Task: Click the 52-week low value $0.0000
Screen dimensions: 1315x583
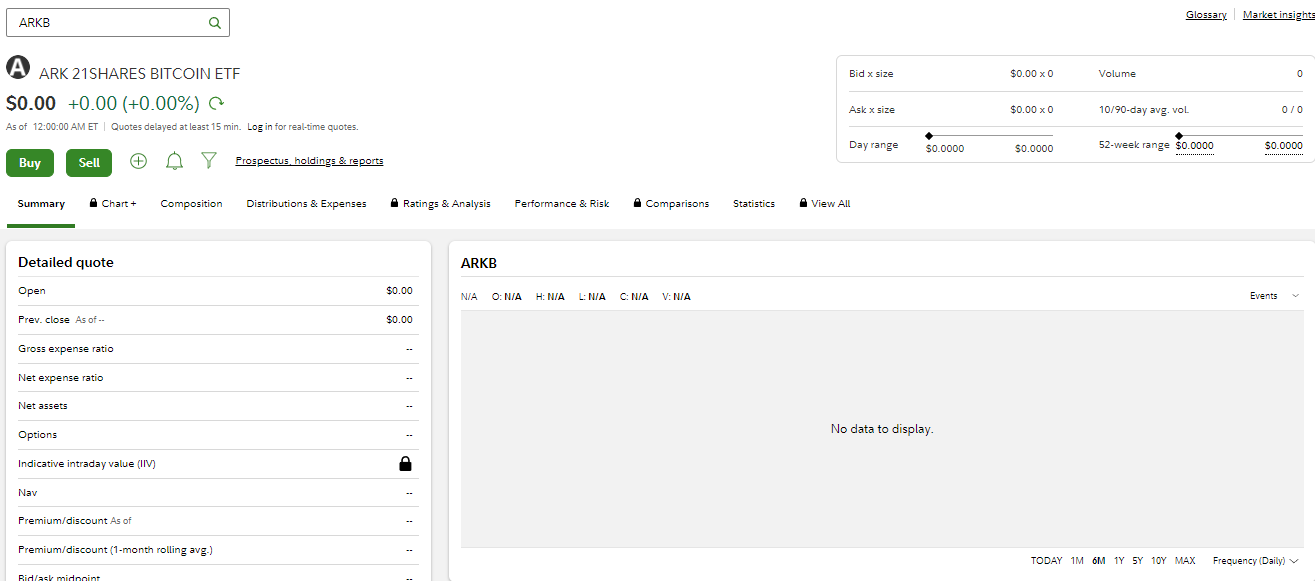Action: (x=1195, y=146)
